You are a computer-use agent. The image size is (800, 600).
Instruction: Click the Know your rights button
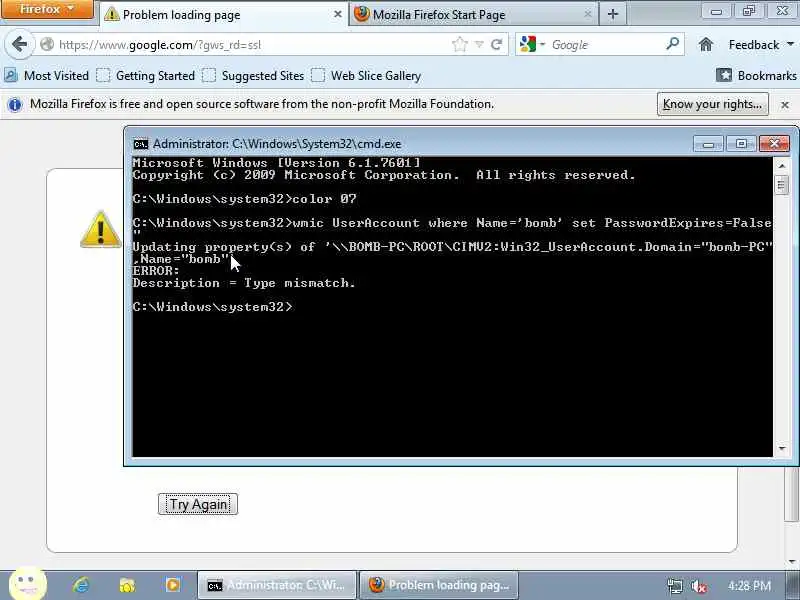pos(712,104)
